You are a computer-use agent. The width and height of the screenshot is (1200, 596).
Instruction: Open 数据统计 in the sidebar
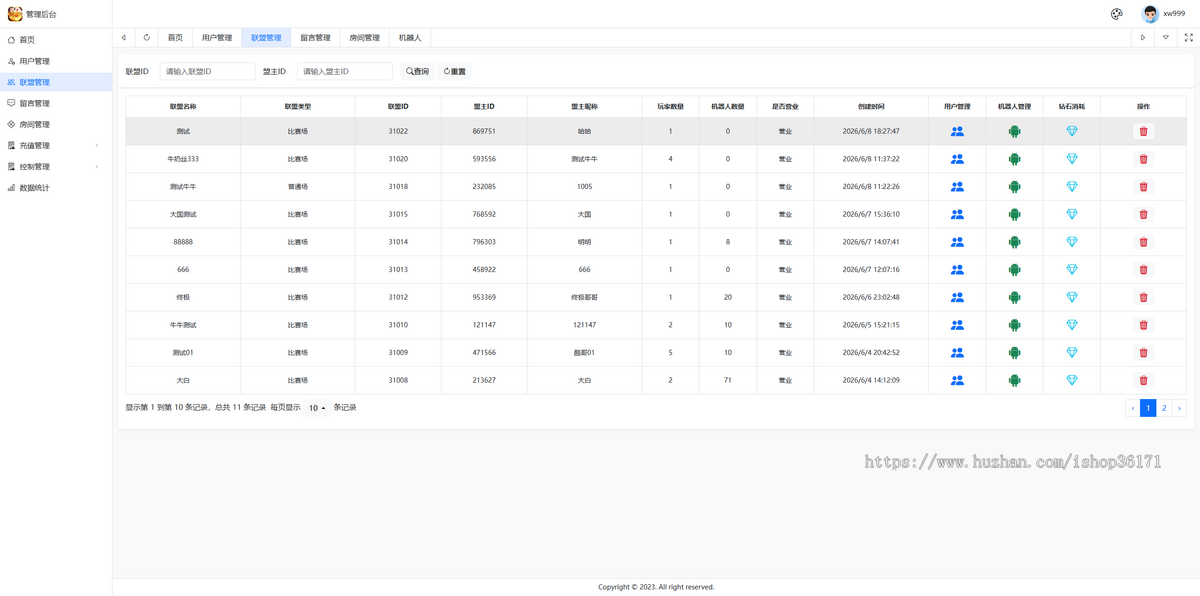pos(56,188)
